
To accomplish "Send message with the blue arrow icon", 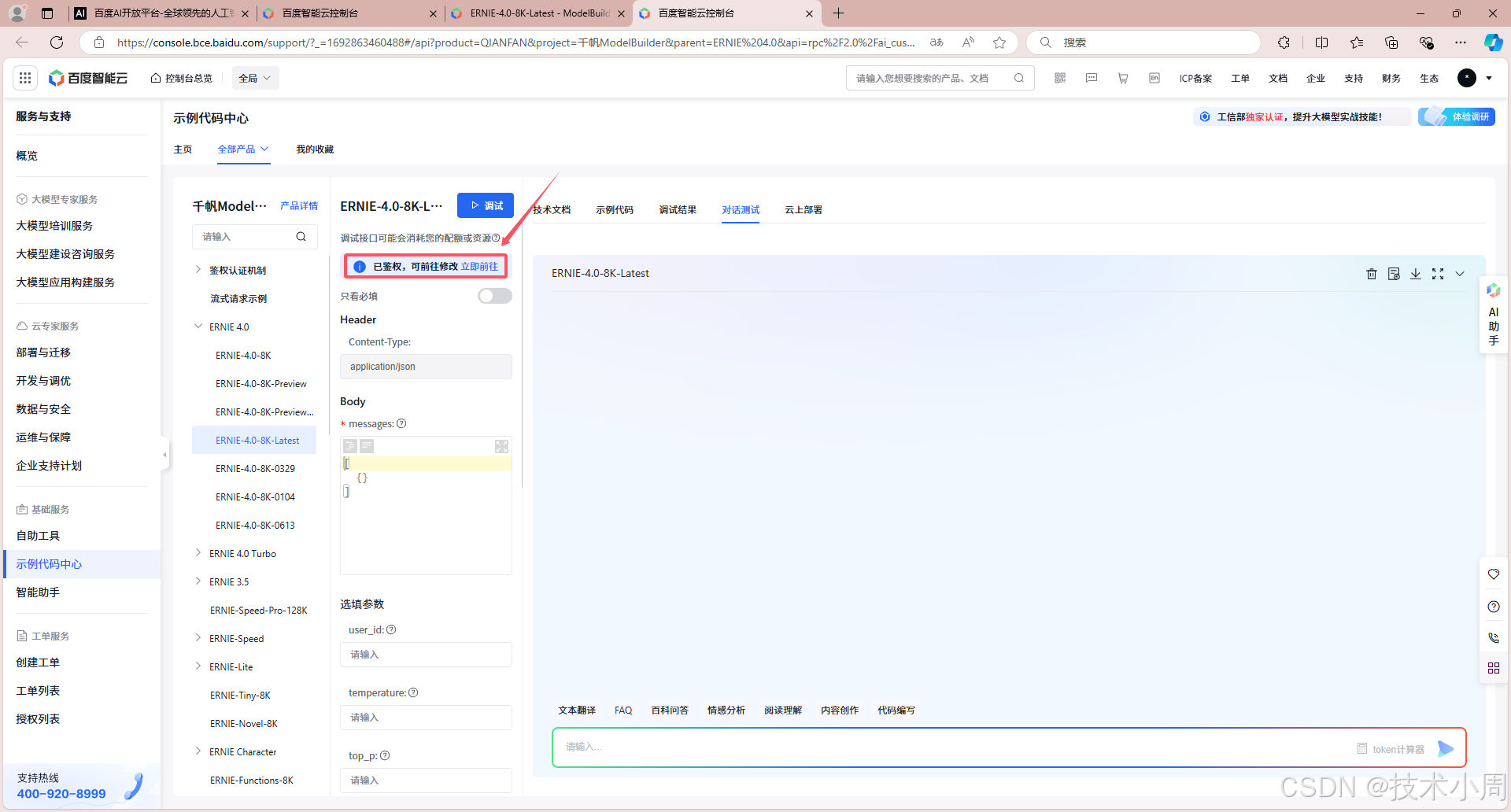I will pos(1446,748).
